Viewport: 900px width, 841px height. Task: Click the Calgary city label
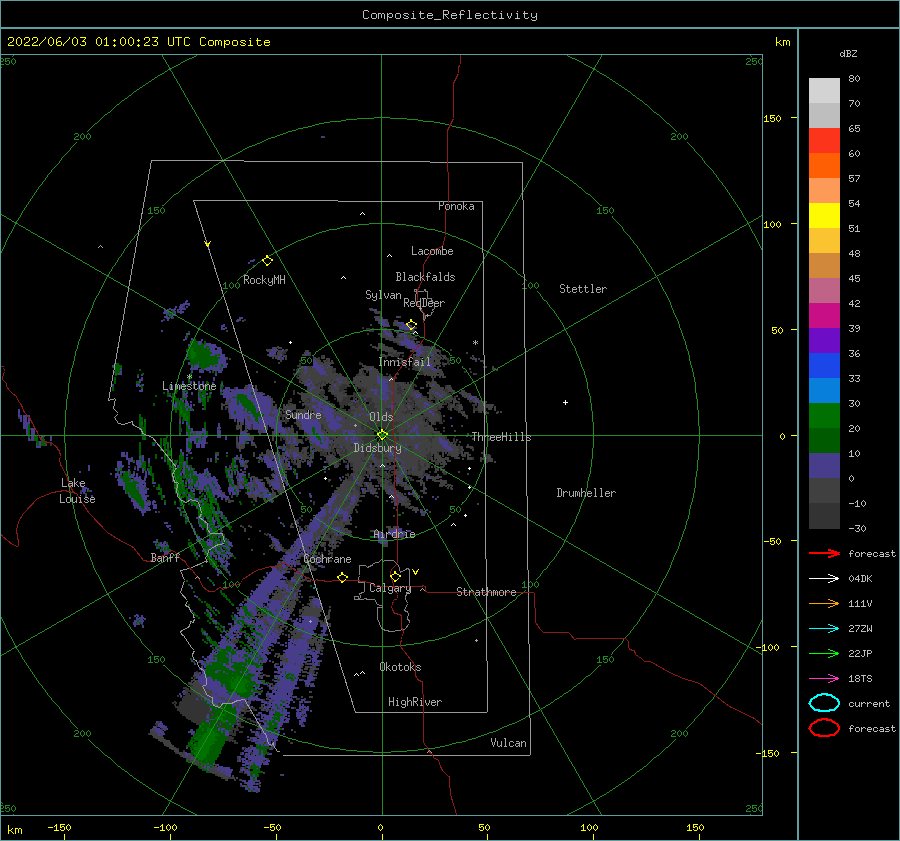pos(390,588)
